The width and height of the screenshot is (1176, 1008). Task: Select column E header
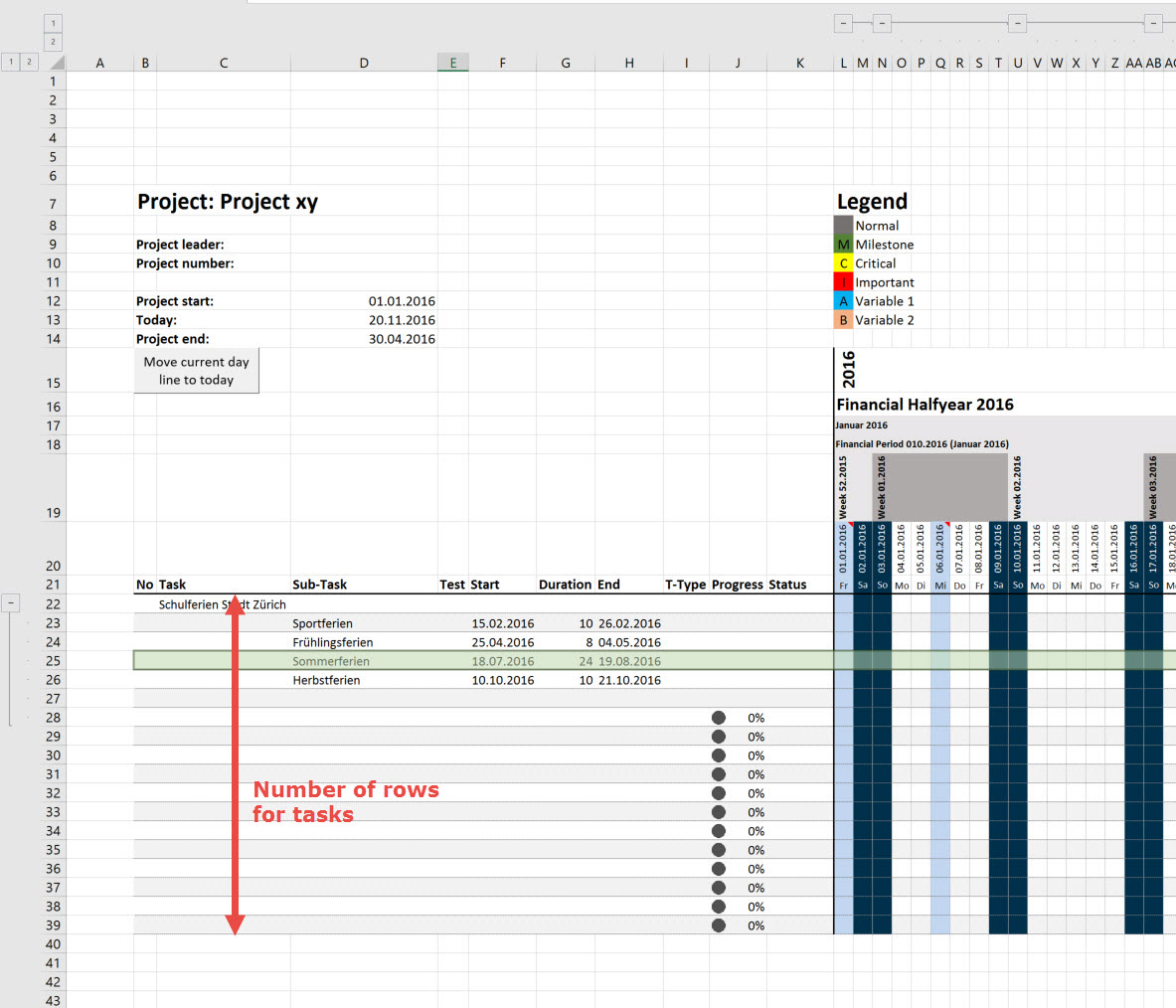(453, 63)
